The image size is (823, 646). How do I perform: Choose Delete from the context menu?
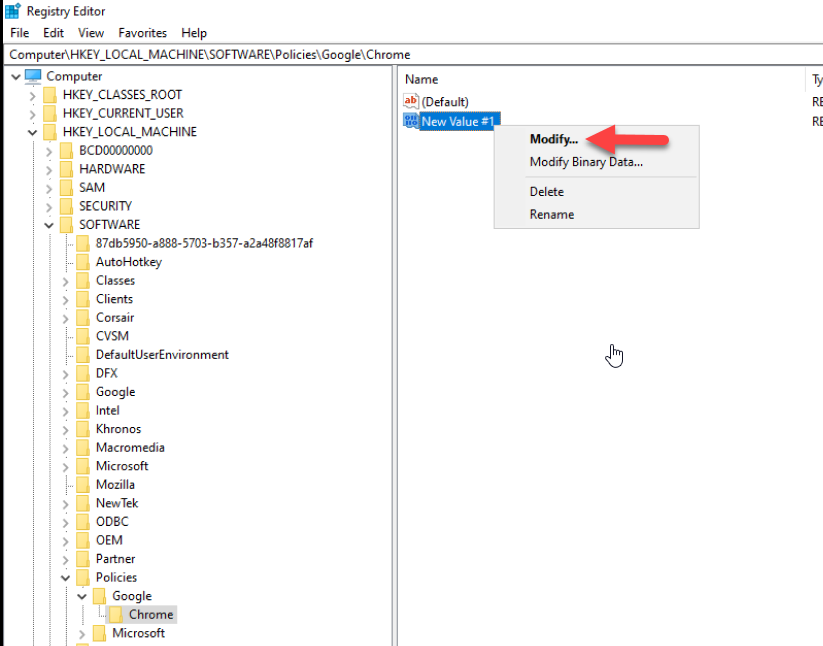(546, 192)
